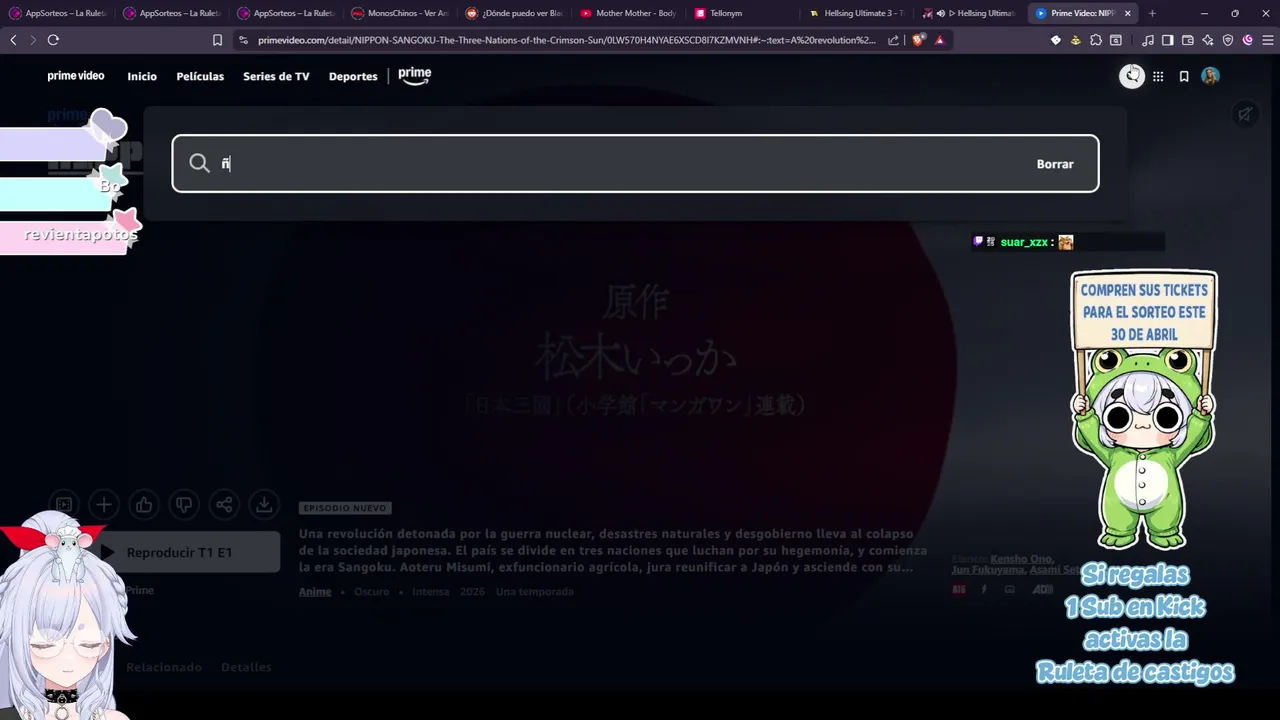
Task: Switch to the Tellonym browser tab
Action: [x=742, y=13]
